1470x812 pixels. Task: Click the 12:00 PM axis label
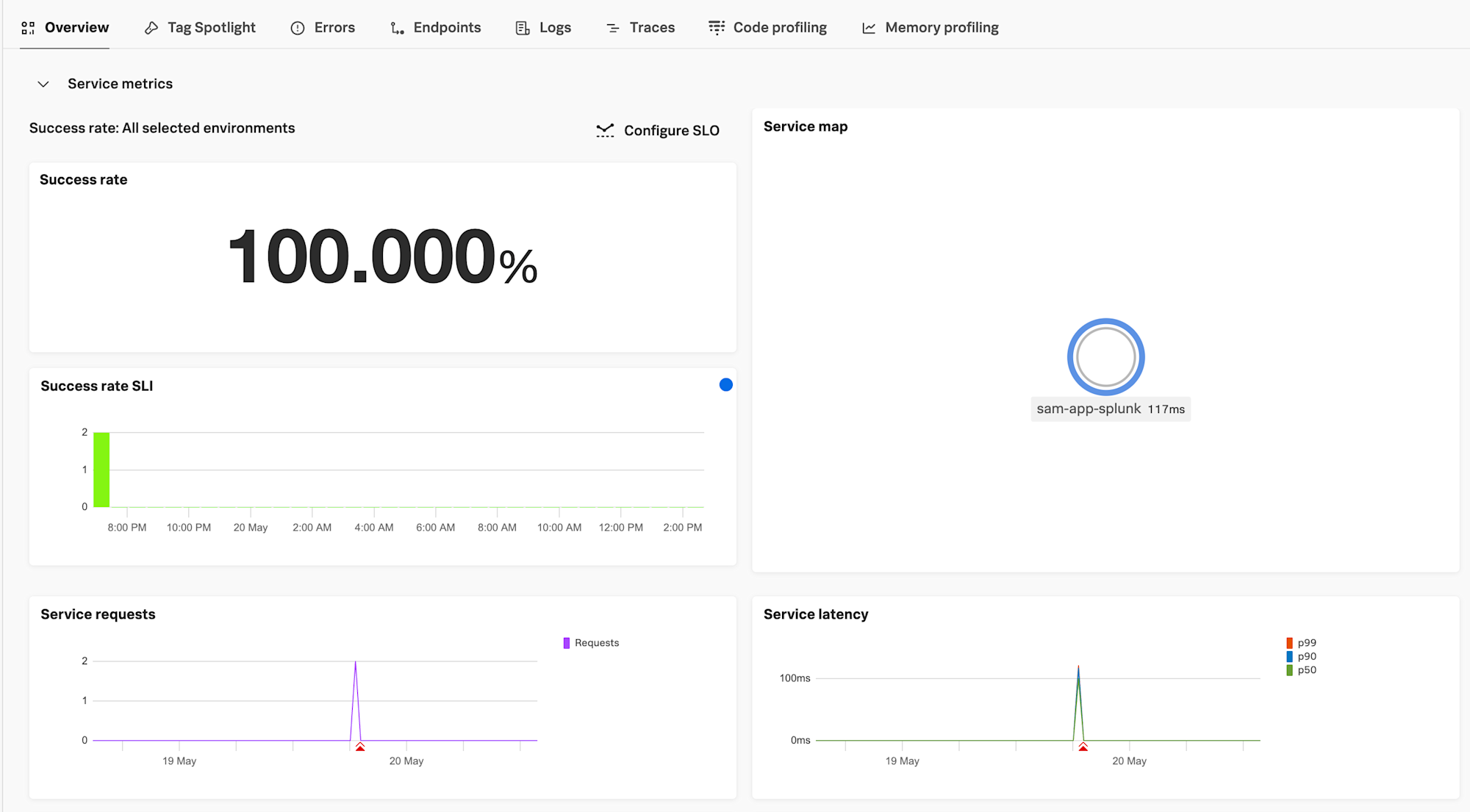click(x=621, y=528)
